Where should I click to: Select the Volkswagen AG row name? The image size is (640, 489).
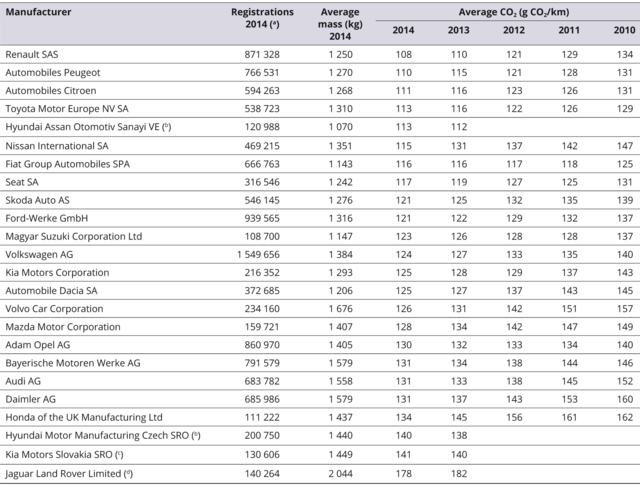tap(39, 255)
